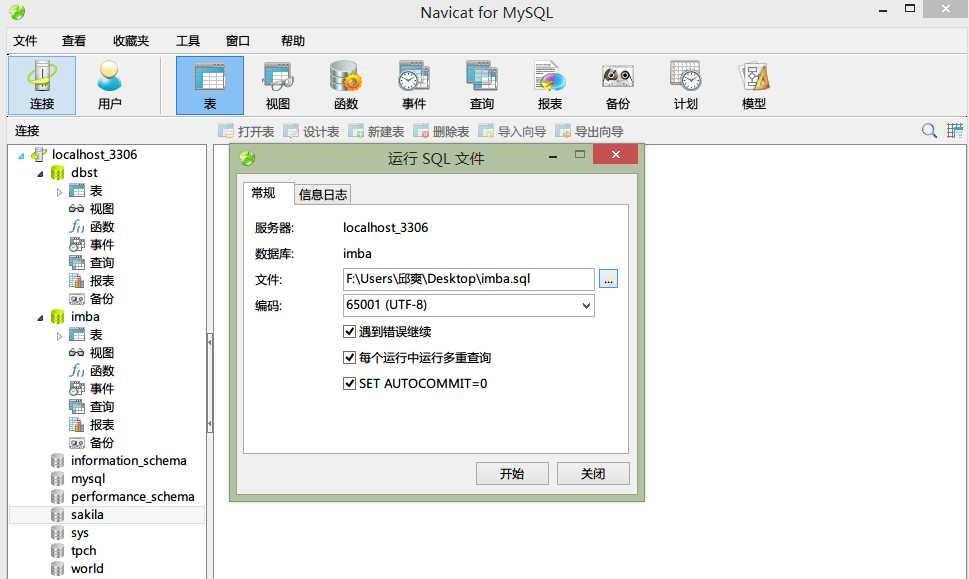This screenshot has height=579, width=969.
Task: Select the 计划 (Schedule) toolbar icon
Action: (x=685, y=85)
